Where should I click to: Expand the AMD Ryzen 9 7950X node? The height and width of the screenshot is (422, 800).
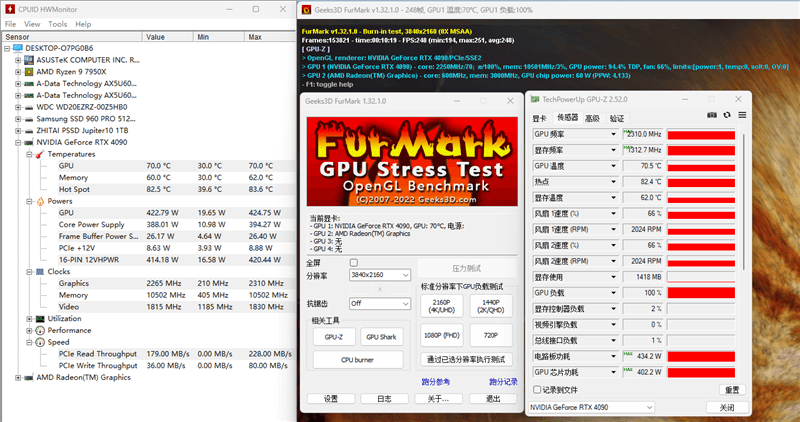(18, 72)
